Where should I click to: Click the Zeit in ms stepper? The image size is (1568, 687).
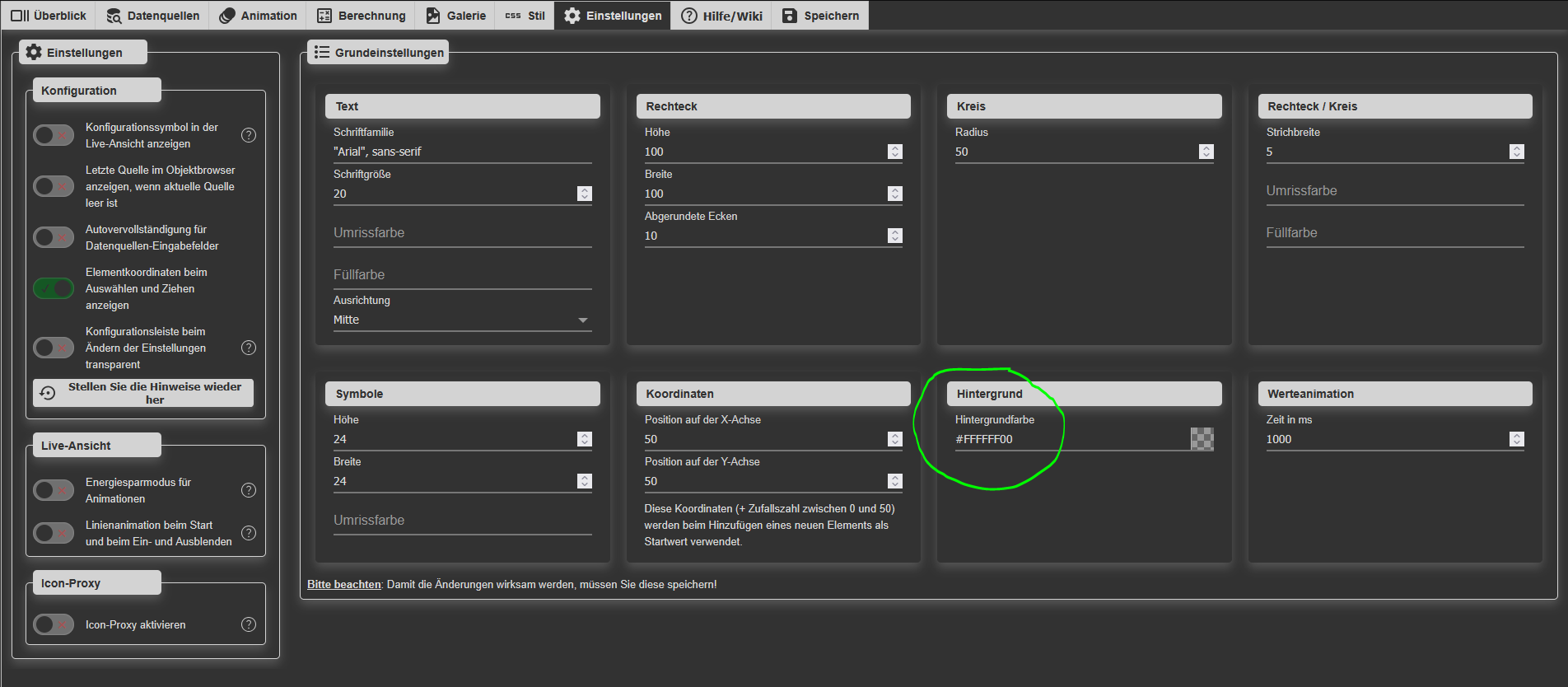[x=1517, y=439]
